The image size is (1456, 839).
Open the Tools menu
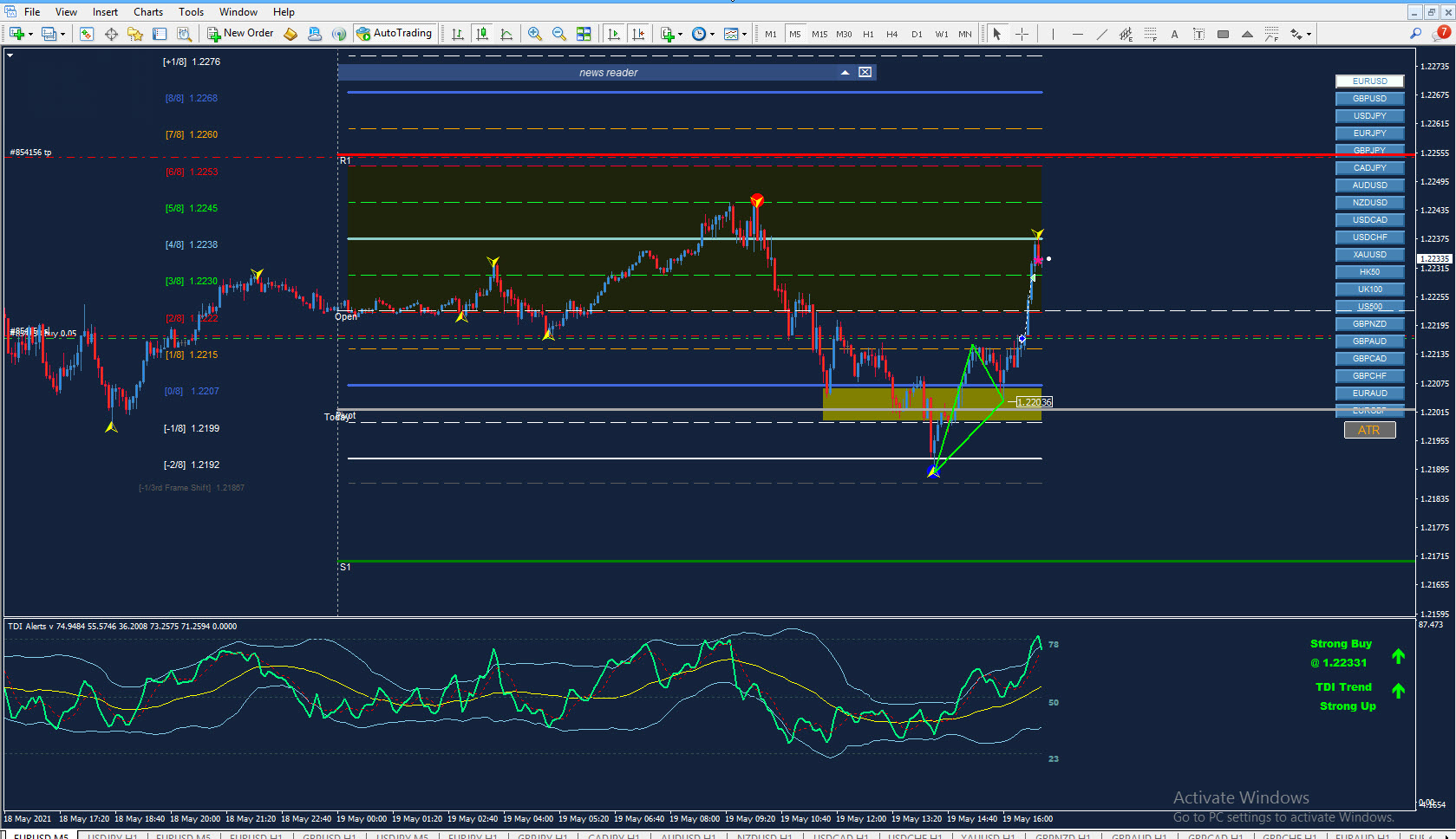coord(191,12)
